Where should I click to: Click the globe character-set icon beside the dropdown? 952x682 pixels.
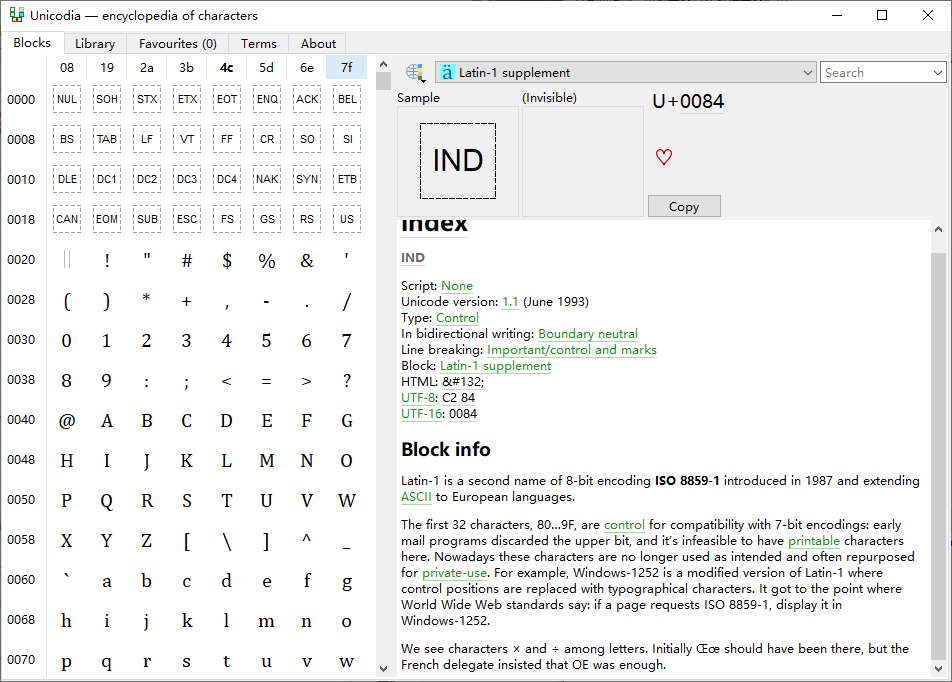414,72
